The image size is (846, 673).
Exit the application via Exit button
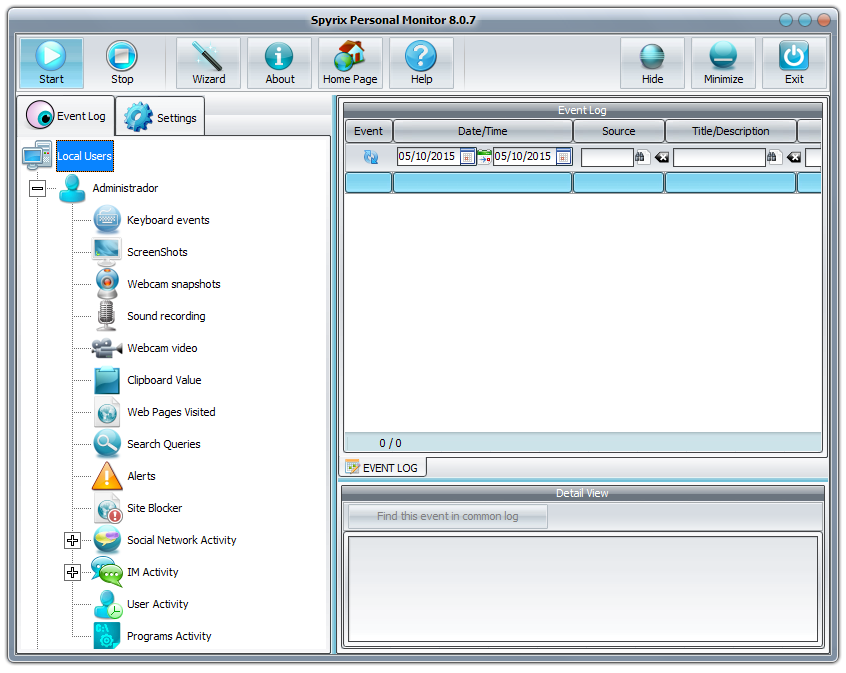point(794,63)
